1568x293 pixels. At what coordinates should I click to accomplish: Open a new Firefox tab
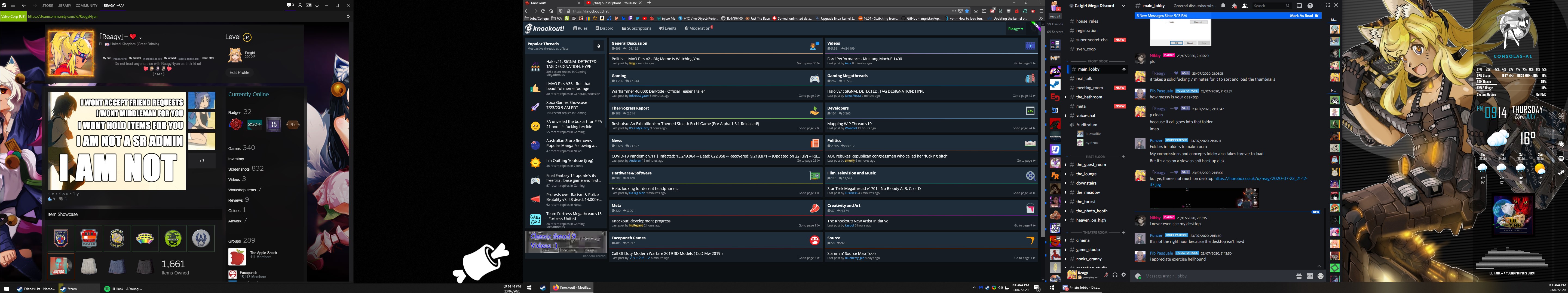pyautogui.click(x=649, y=3)
